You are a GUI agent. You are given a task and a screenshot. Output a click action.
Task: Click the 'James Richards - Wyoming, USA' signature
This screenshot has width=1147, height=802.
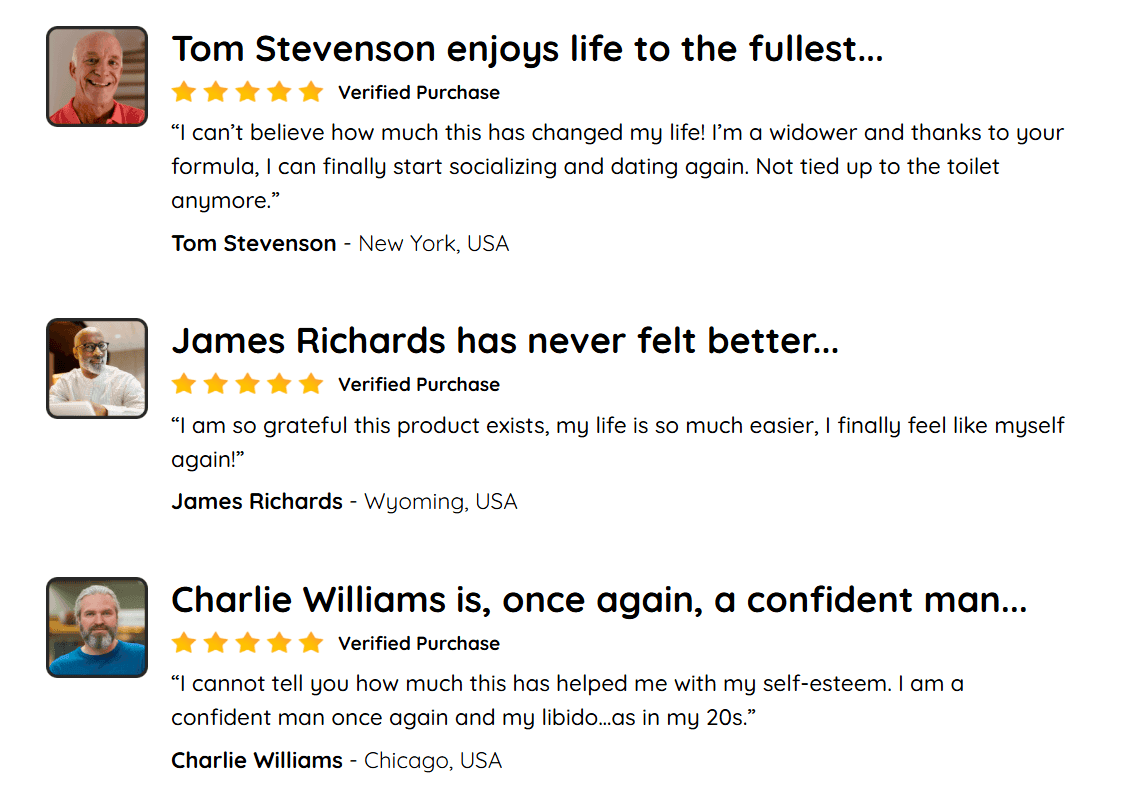click(x=344, y=501)
